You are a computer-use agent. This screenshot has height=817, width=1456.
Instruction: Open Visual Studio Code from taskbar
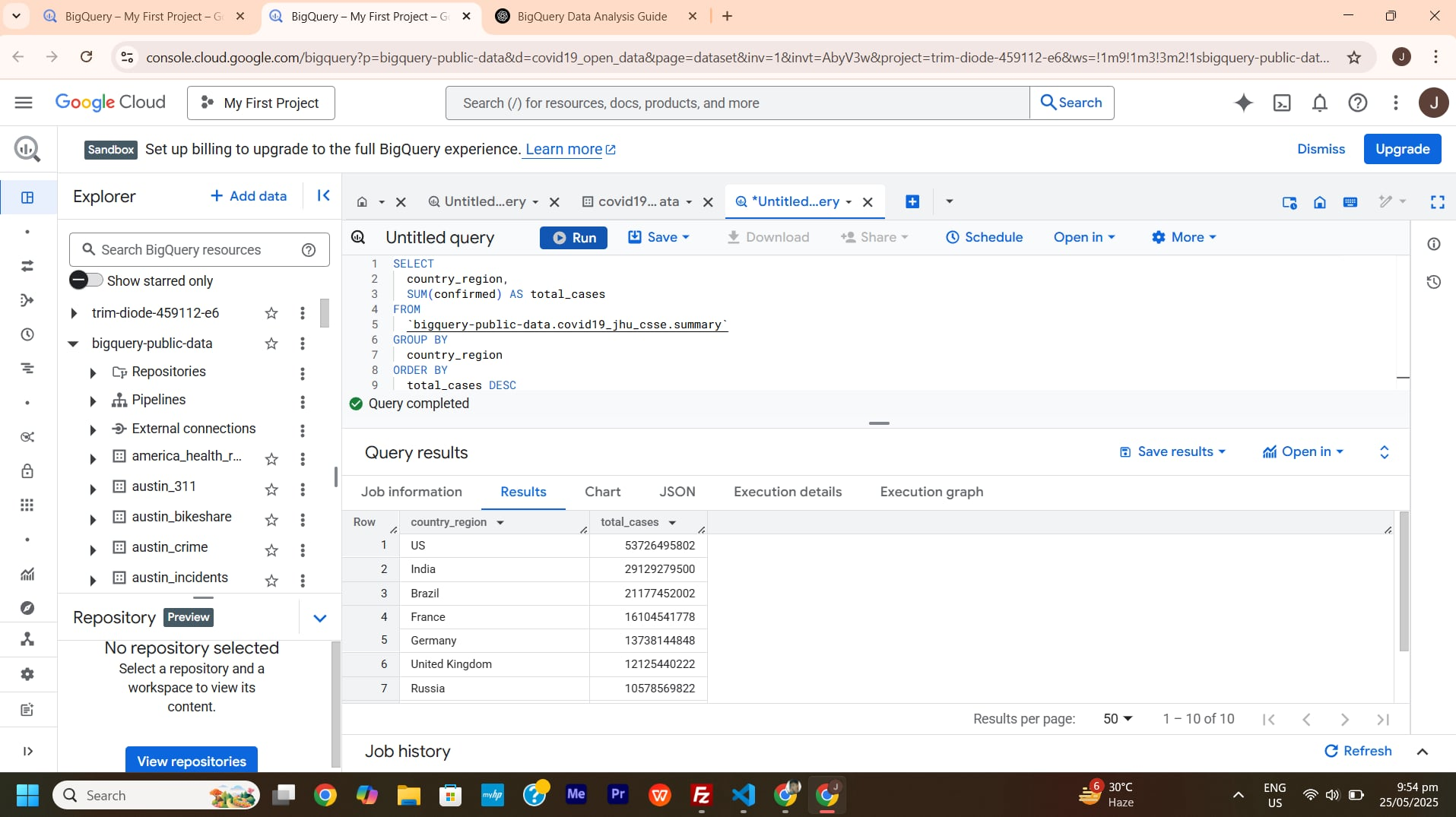pos(743,796)
